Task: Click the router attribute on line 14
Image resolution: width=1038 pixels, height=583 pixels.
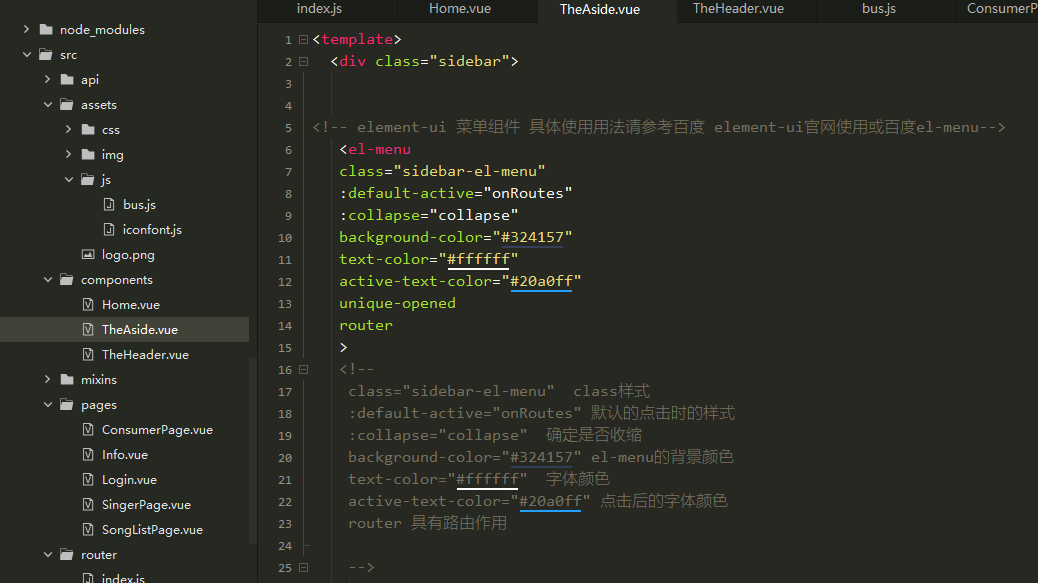Action: click(366, 326)
